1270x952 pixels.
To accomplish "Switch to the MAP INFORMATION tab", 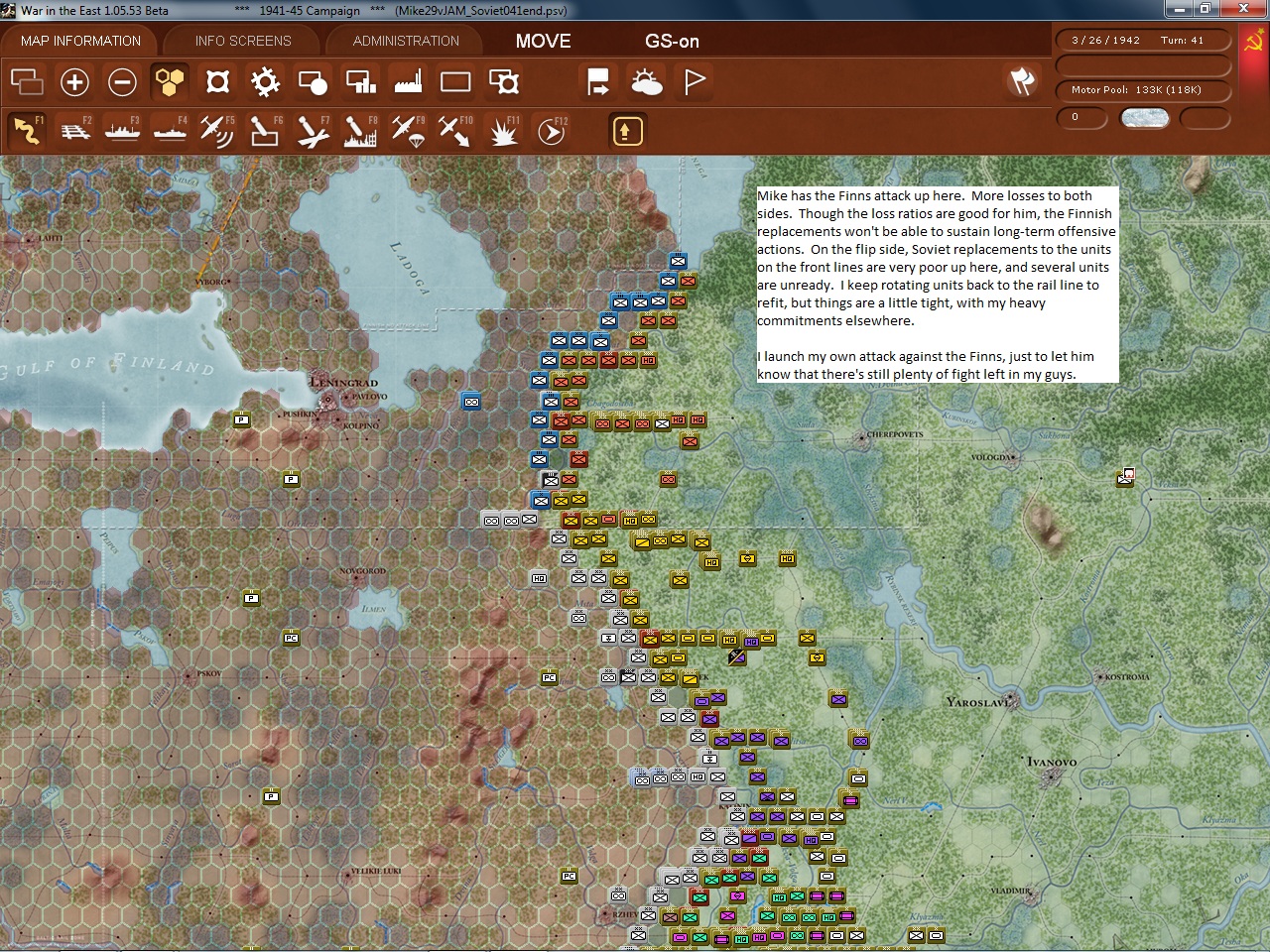I will pos(80,41).
